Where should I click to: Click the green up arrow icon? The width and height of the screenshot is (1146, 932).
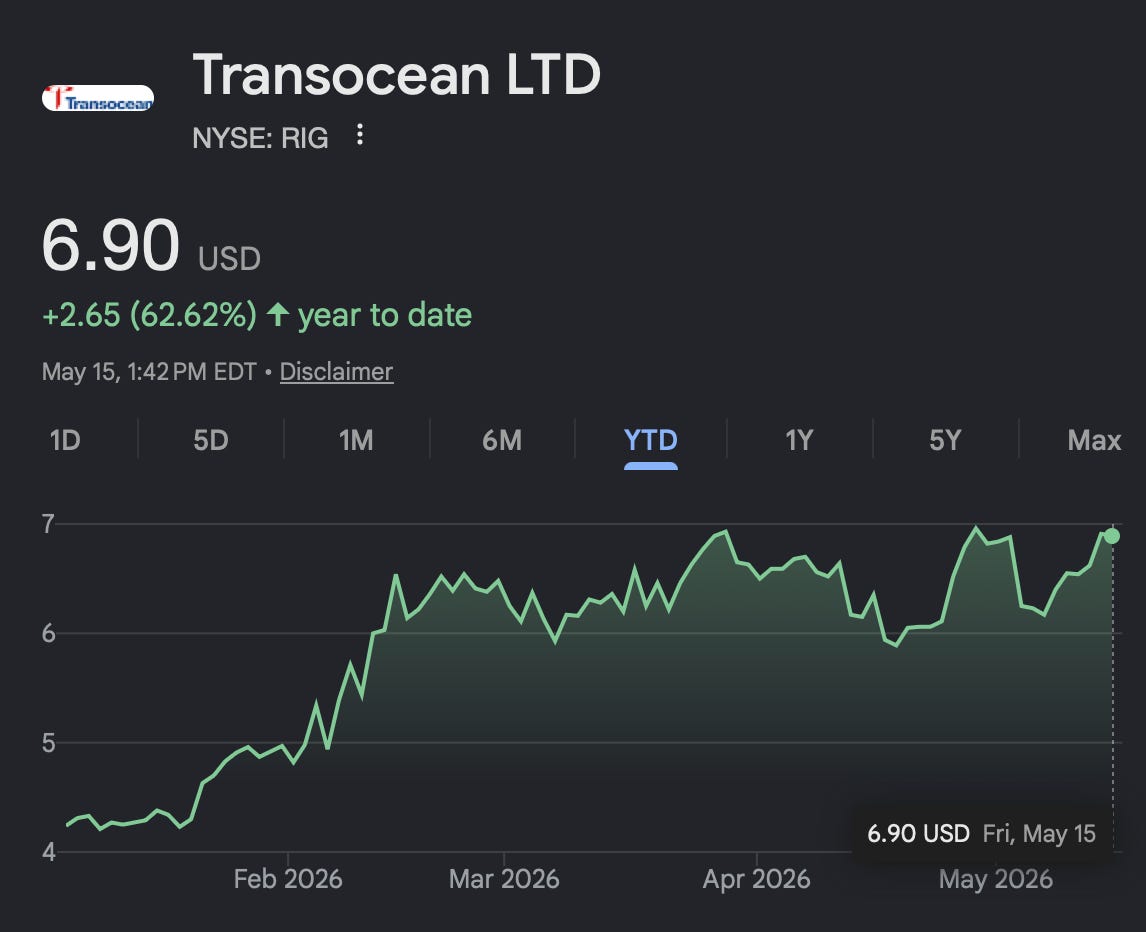pos(278,315)
